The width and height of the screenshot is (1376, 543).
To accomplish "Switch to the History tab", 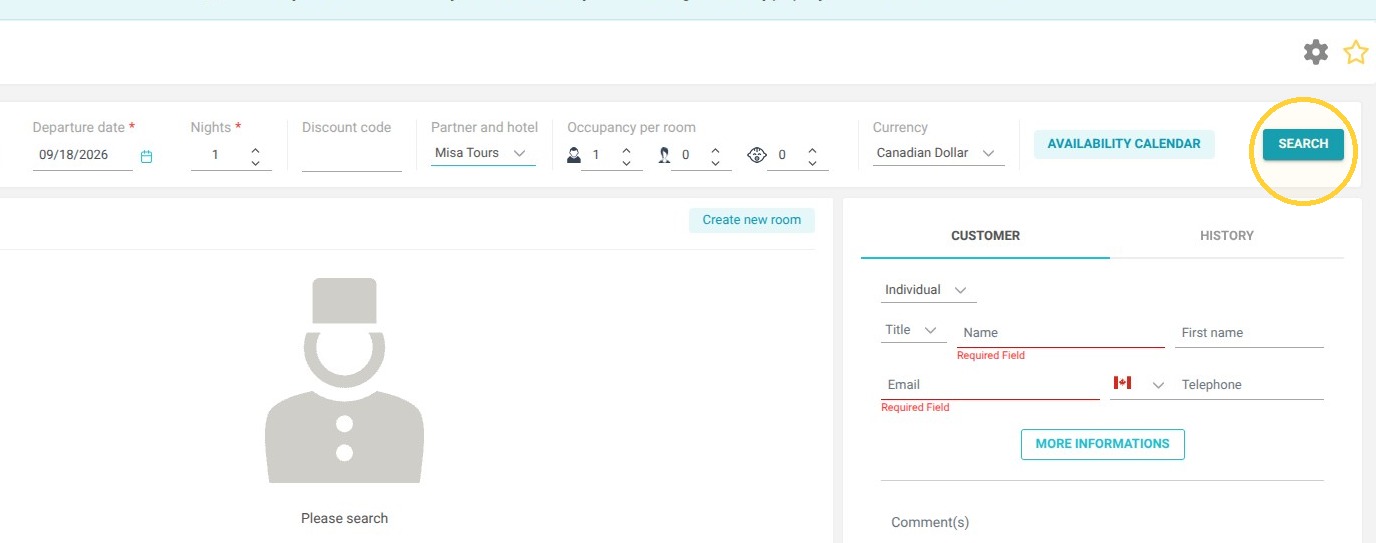I will (x=1227, y=236).
